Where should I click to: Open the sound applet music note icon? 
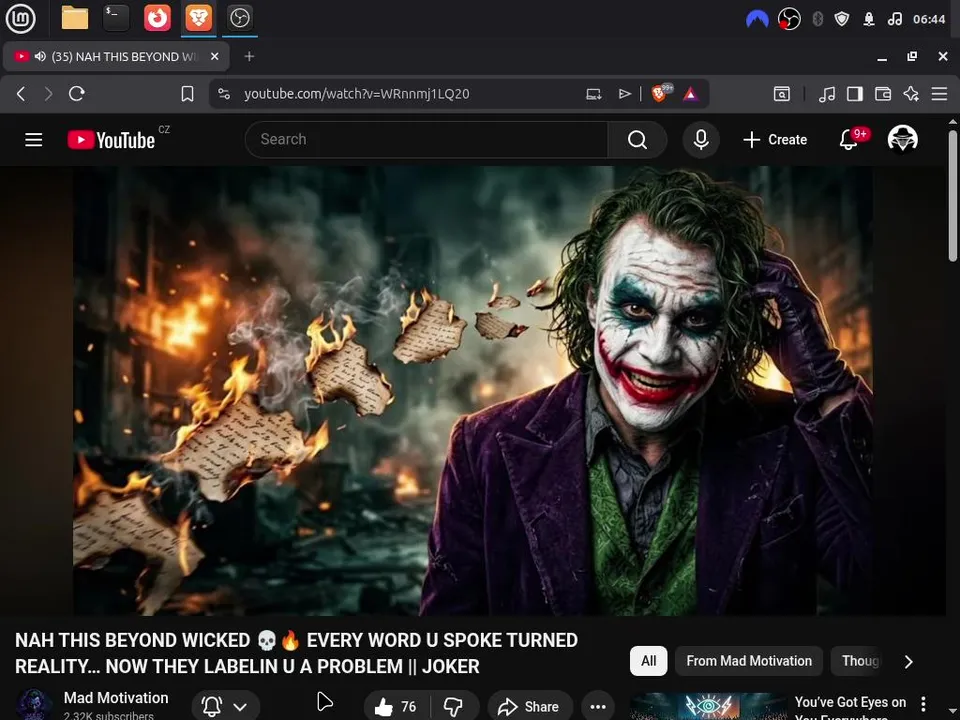(x=894, y=19)
